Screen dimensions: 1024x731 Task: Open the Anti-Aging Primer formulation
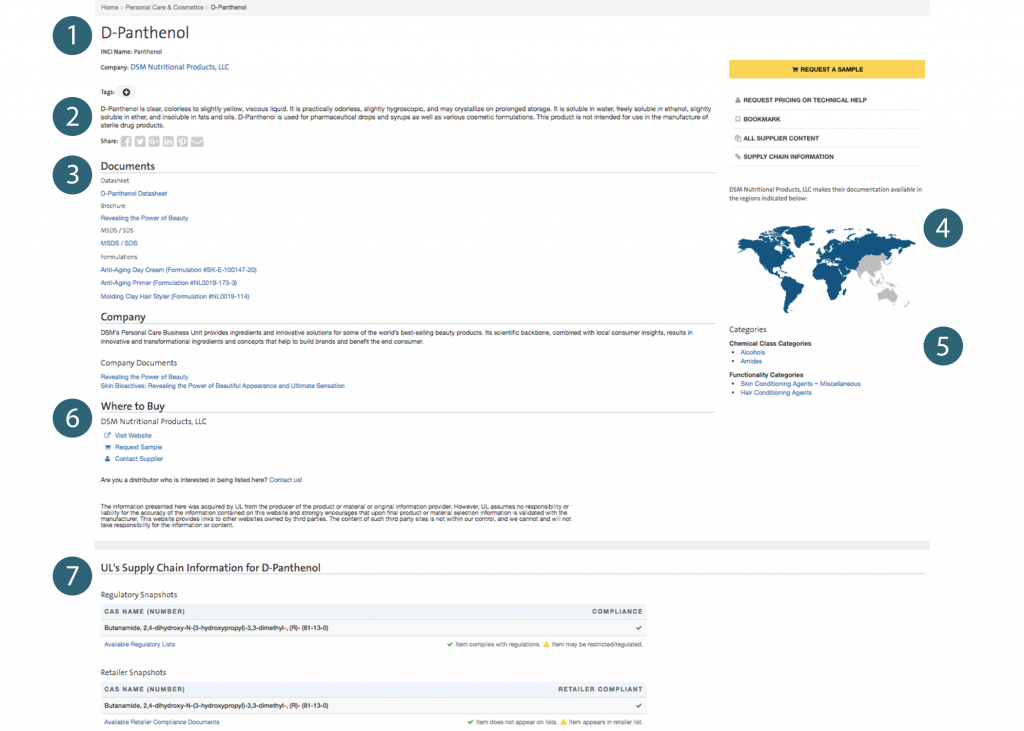pos(168,283)
